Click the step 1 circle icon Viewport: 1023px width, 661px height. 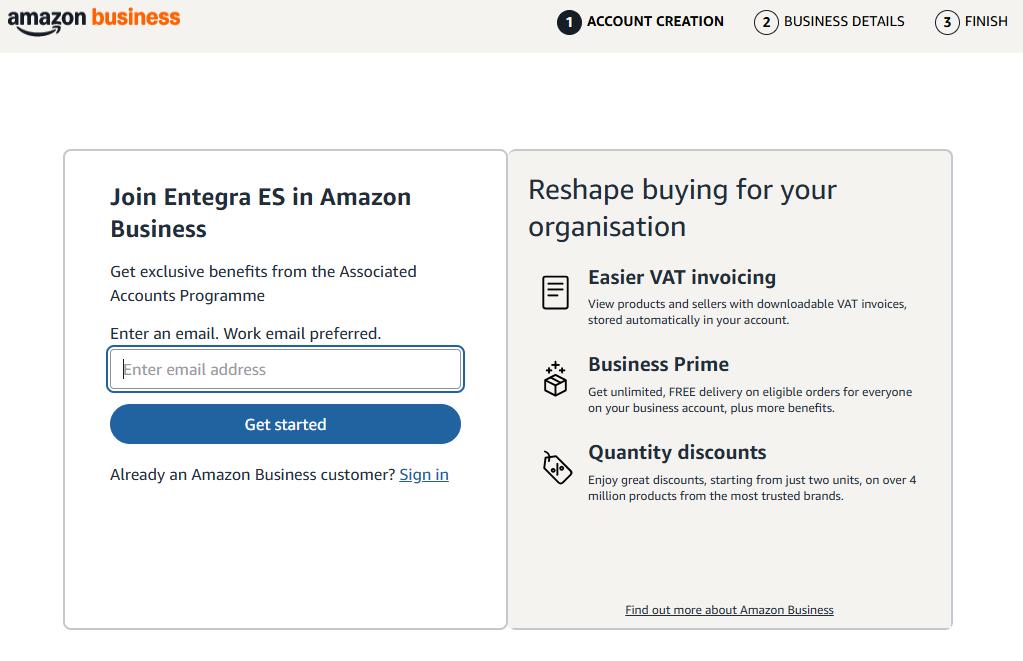point(569,22)
